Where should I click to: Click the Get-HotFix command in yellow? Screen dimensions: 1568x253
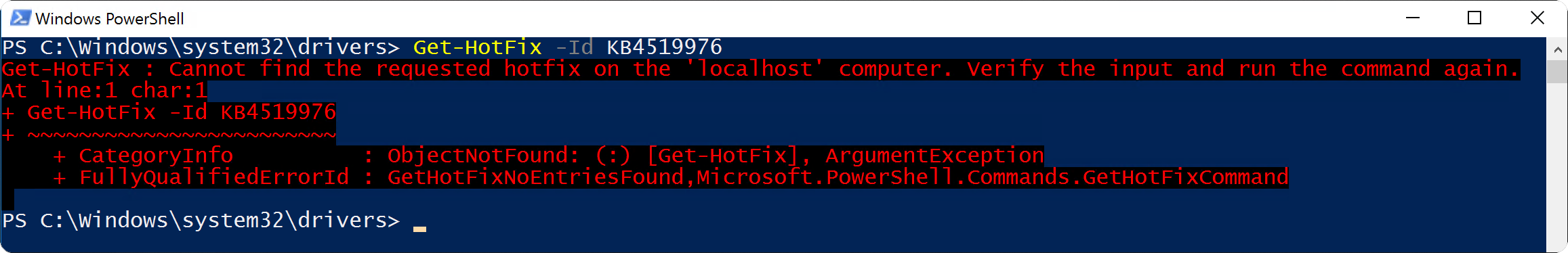(x=478, y=47)
